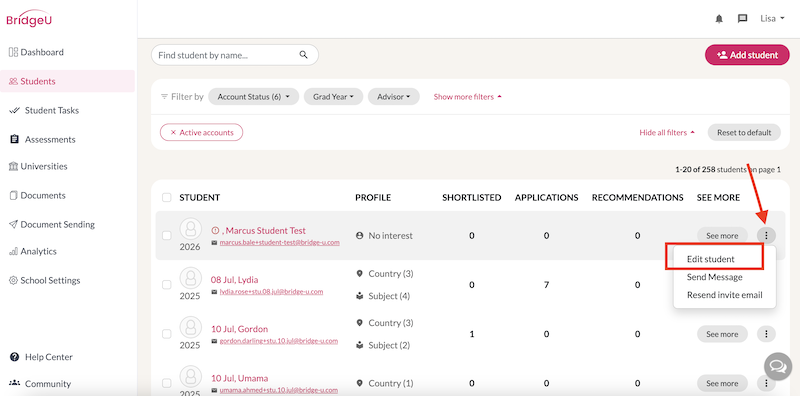Image resolution: width=800 pixels, height=396 pixels.
Task: Open the messages chat icon in header
Action: pyautogui.click(x=742, y=19)
